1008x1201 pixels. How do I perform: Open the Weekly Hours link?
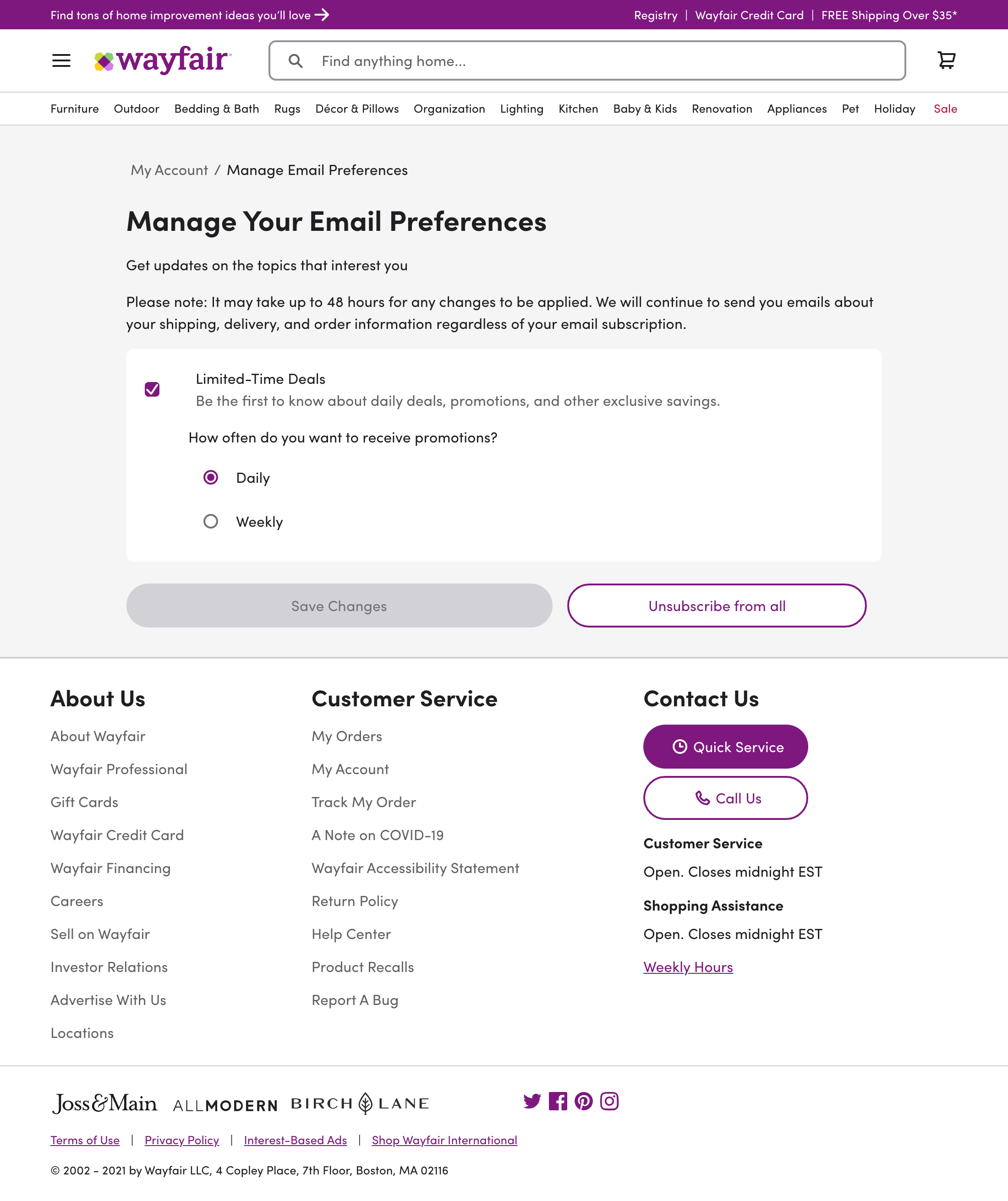pos(688,966)
